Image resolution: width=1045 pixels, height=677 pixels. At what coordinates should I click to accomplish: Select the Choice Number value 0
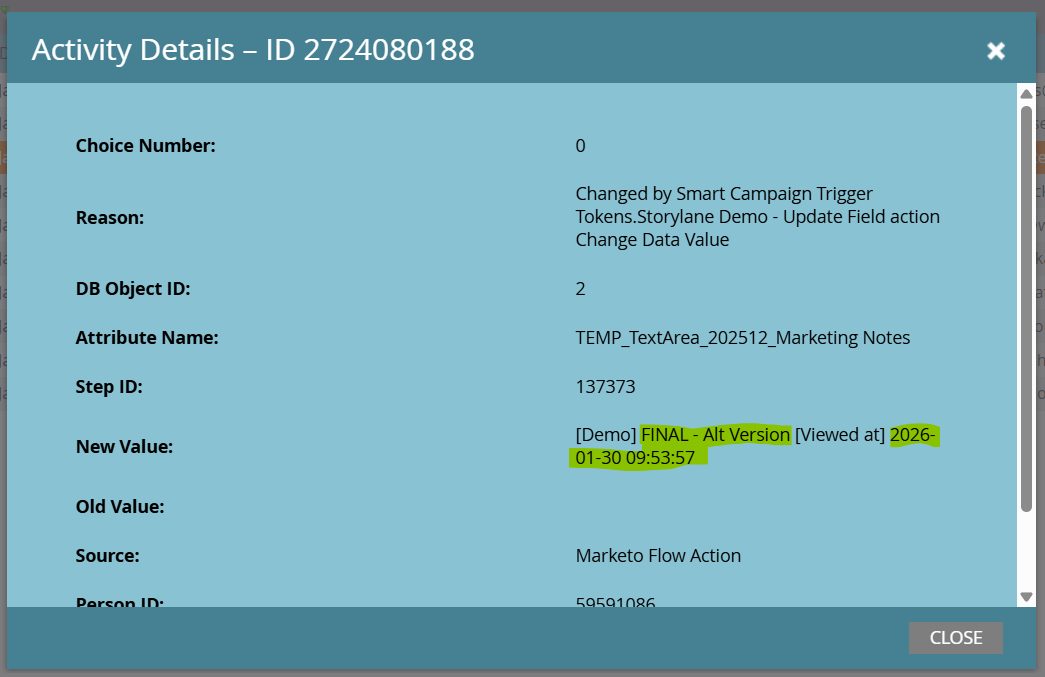[x=580, y=146]
